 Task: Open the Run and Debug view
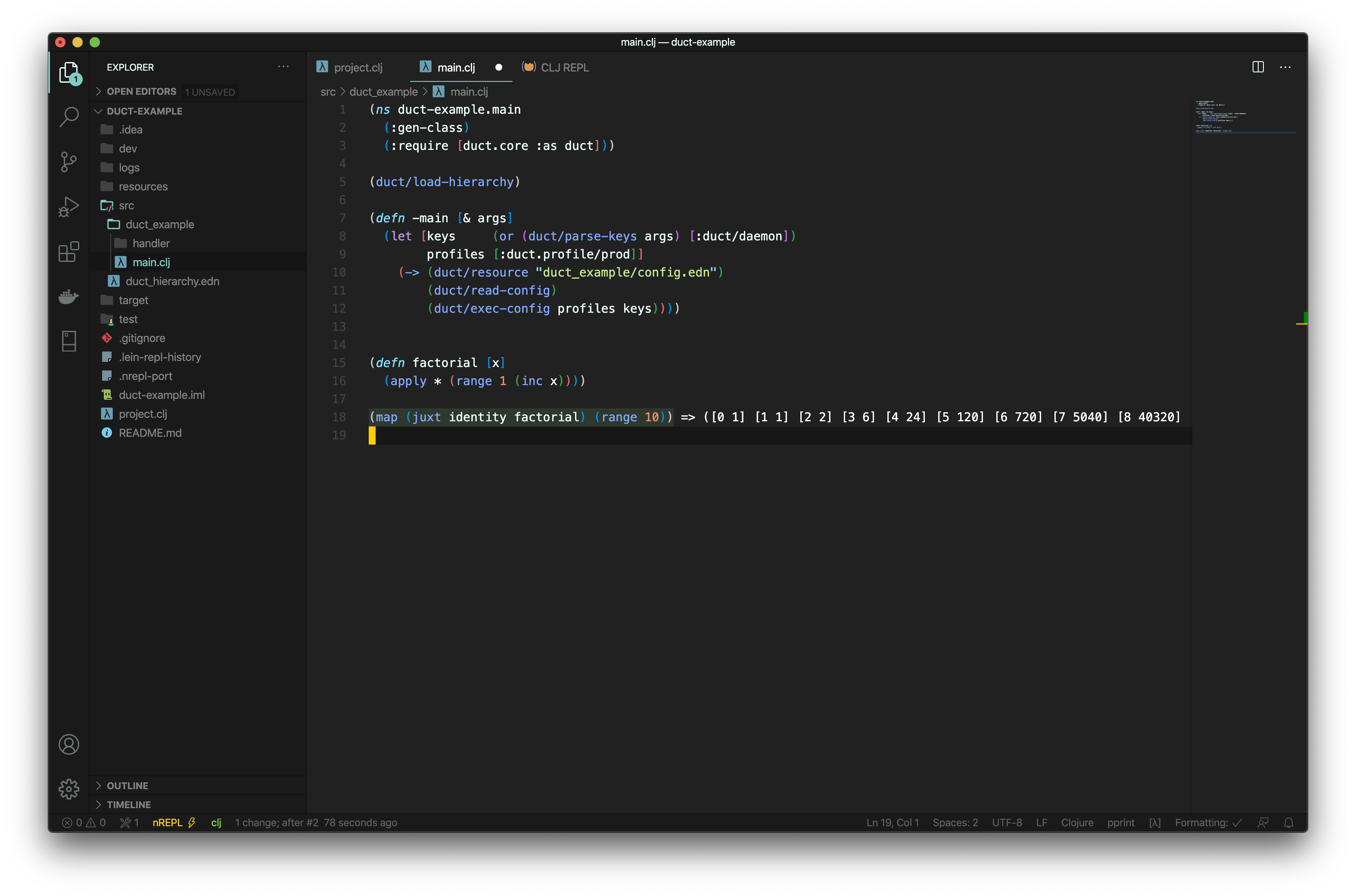68,206
